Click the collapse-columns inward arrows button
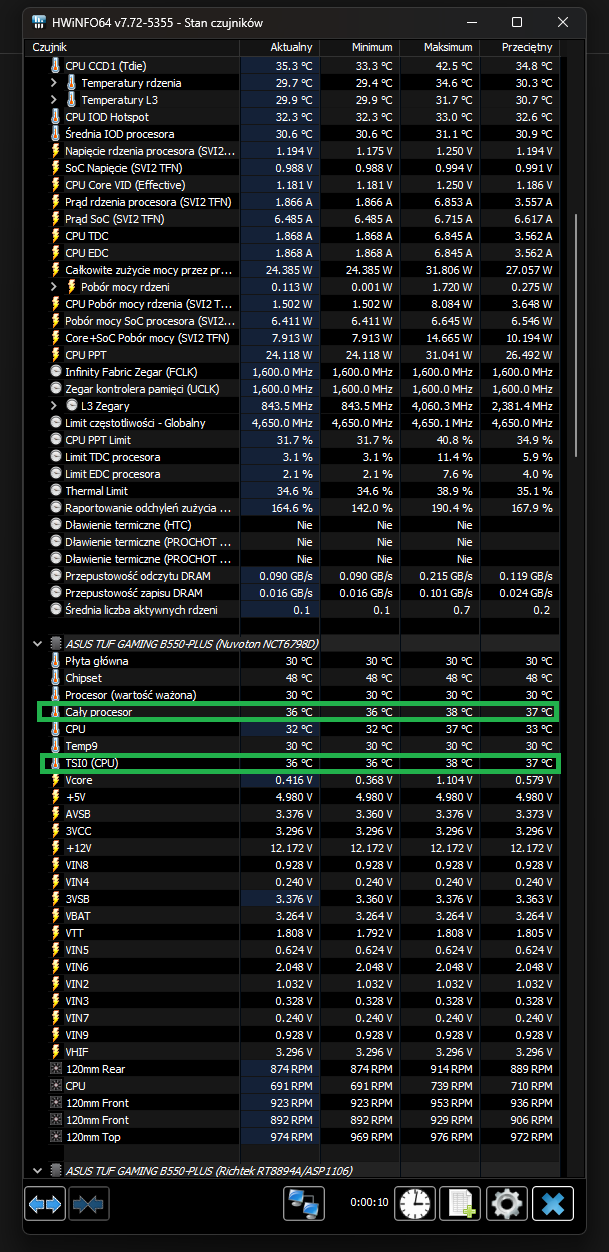This screenshot has width=609, height=1252. (88, 1204)
